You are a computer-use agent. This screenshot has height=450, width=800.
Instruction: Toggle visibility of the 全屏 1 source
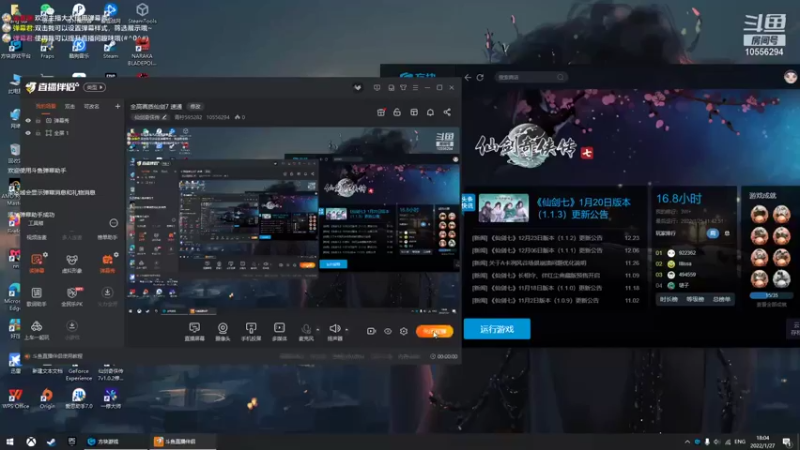pos(28,133)
